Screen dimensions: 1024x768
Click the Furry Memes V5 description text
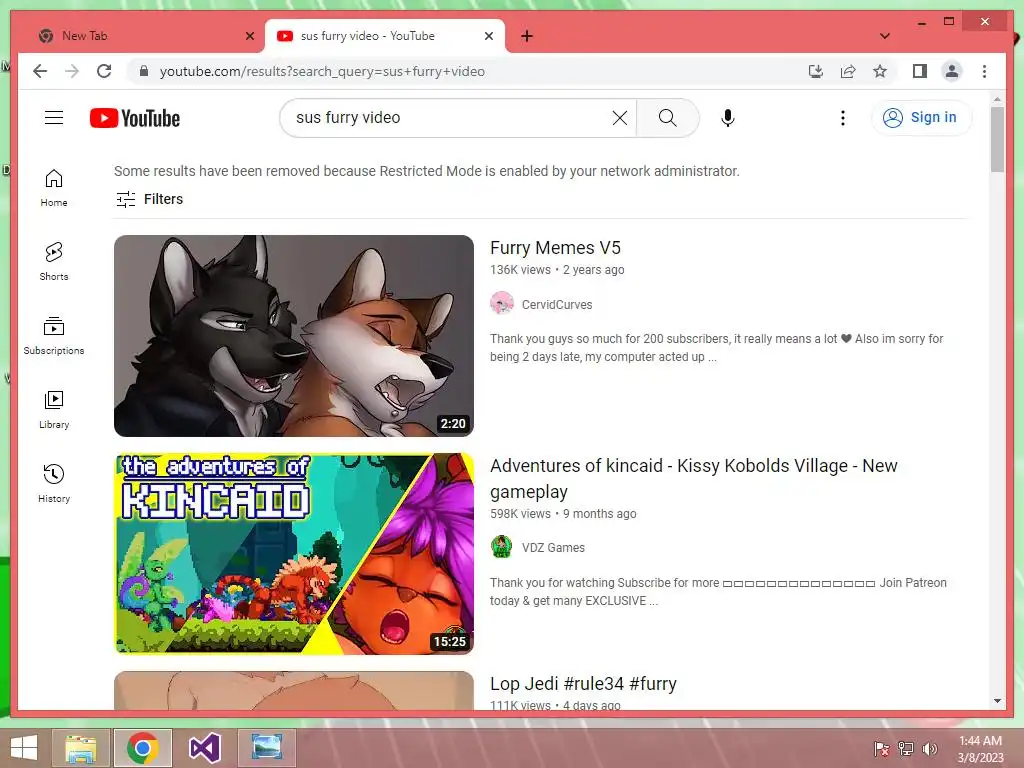(x=716, y=347)
